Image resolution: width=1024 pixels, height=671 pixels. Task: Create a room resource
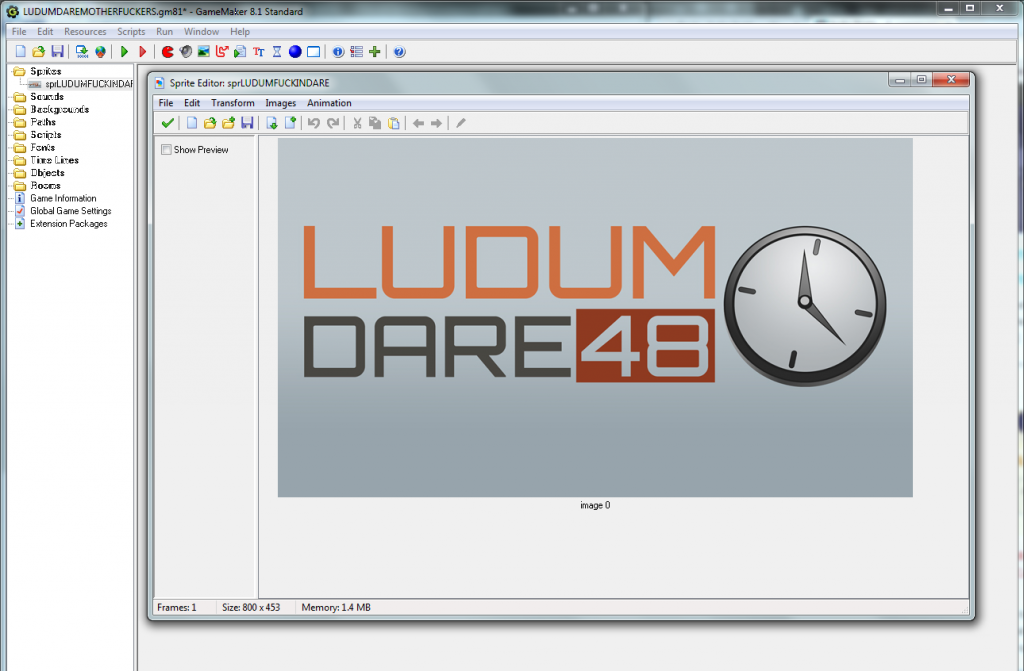[x=313, y=52]
